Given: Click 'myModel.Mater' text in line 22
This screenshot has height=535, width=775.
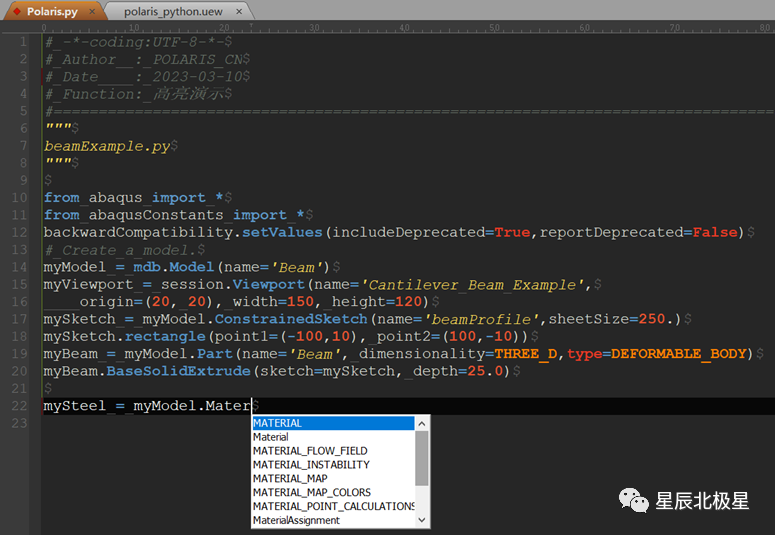Looking at the screenshot, I should click(x=192, y=406).
